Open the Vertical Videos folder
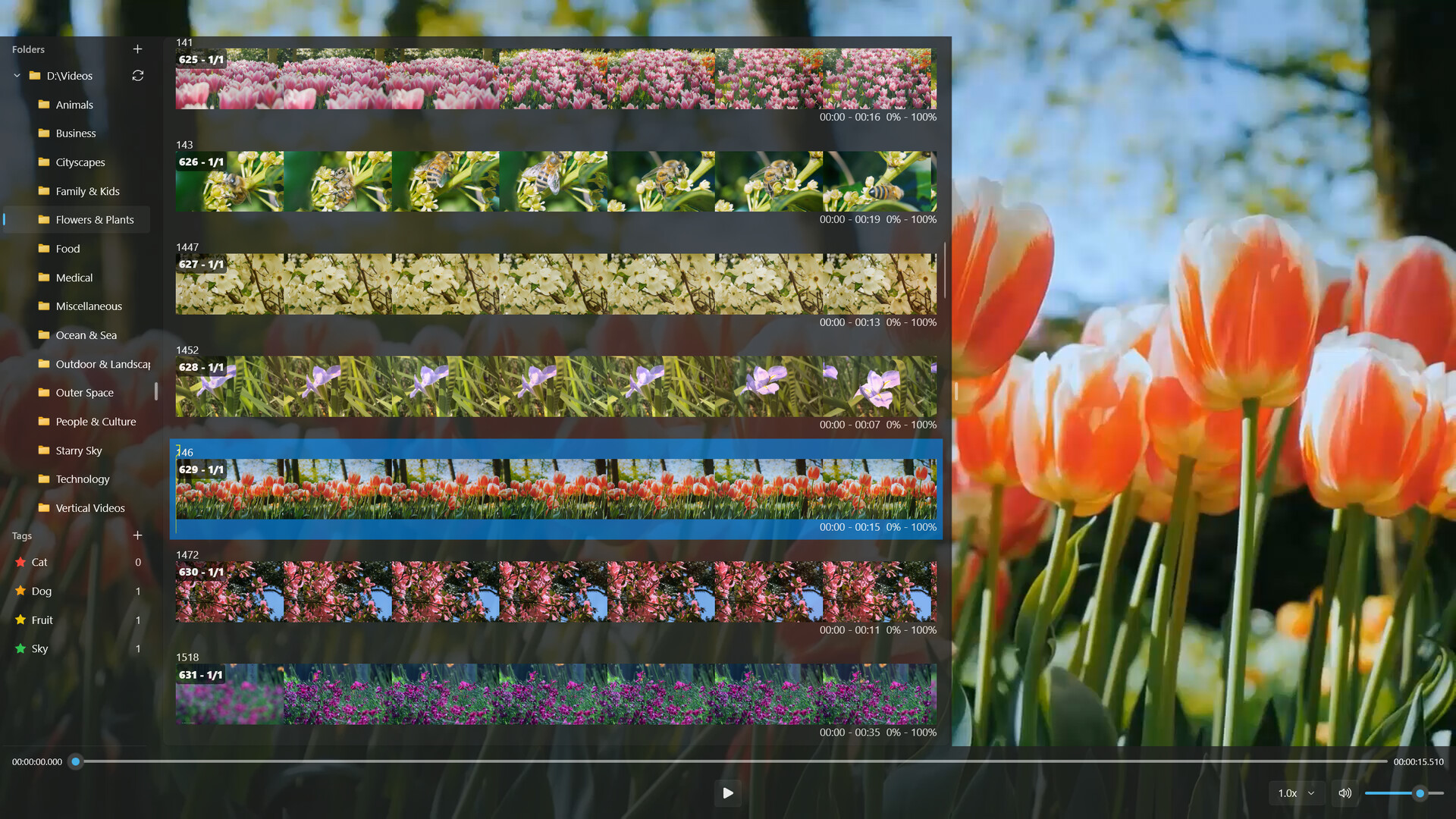 coord(89,508)
